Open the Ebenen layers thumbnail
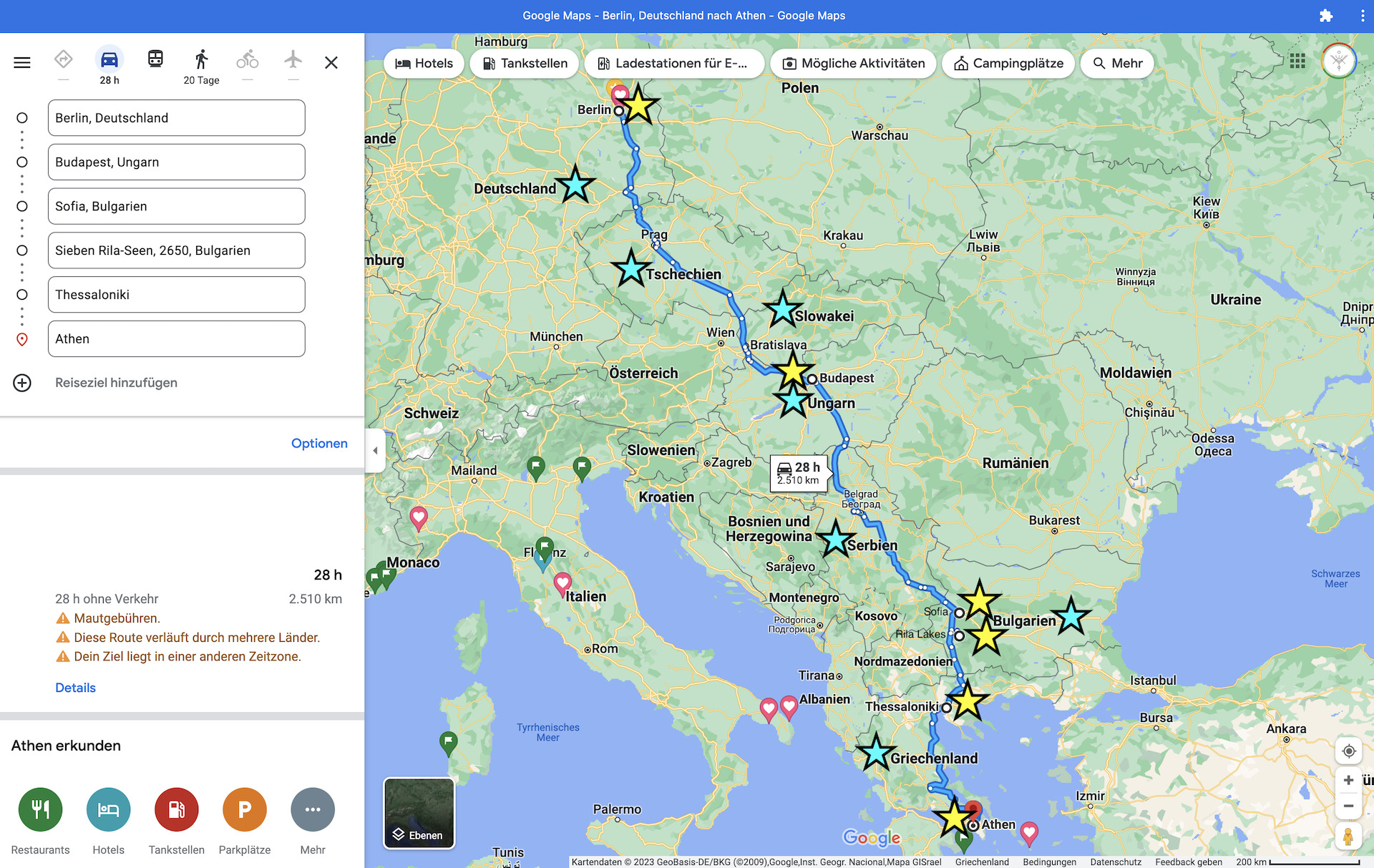This screenshot has width=1374, height=868. (x=419, y=813)
